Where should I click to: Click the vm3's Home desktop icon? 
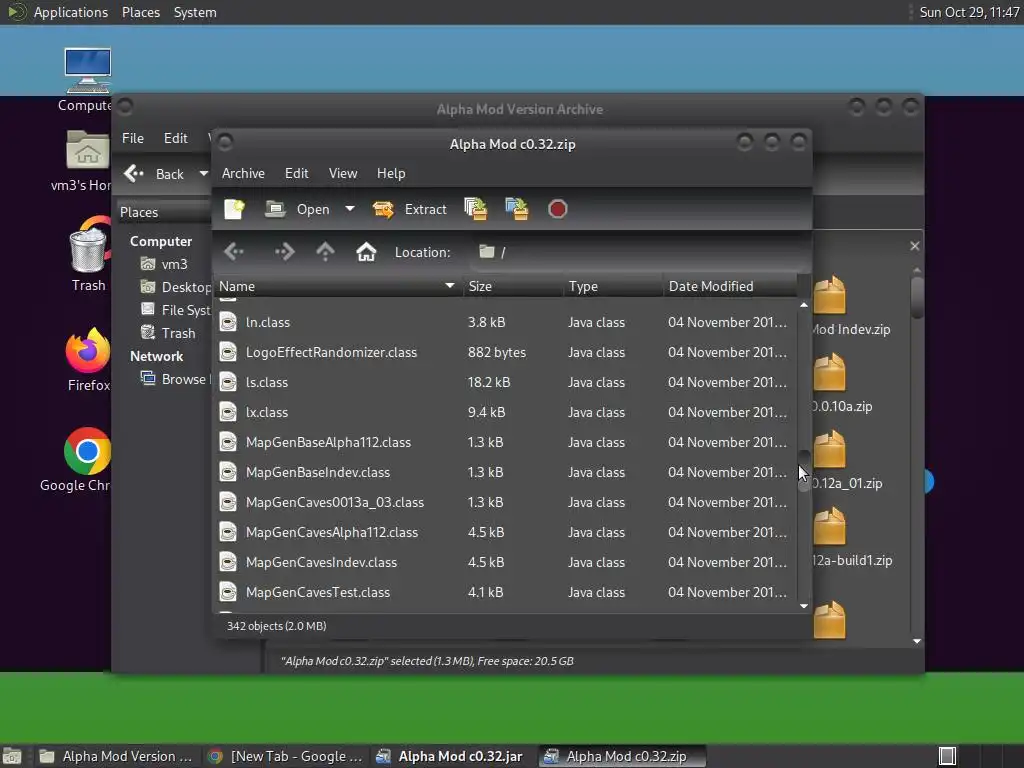(x=88, y=150)
